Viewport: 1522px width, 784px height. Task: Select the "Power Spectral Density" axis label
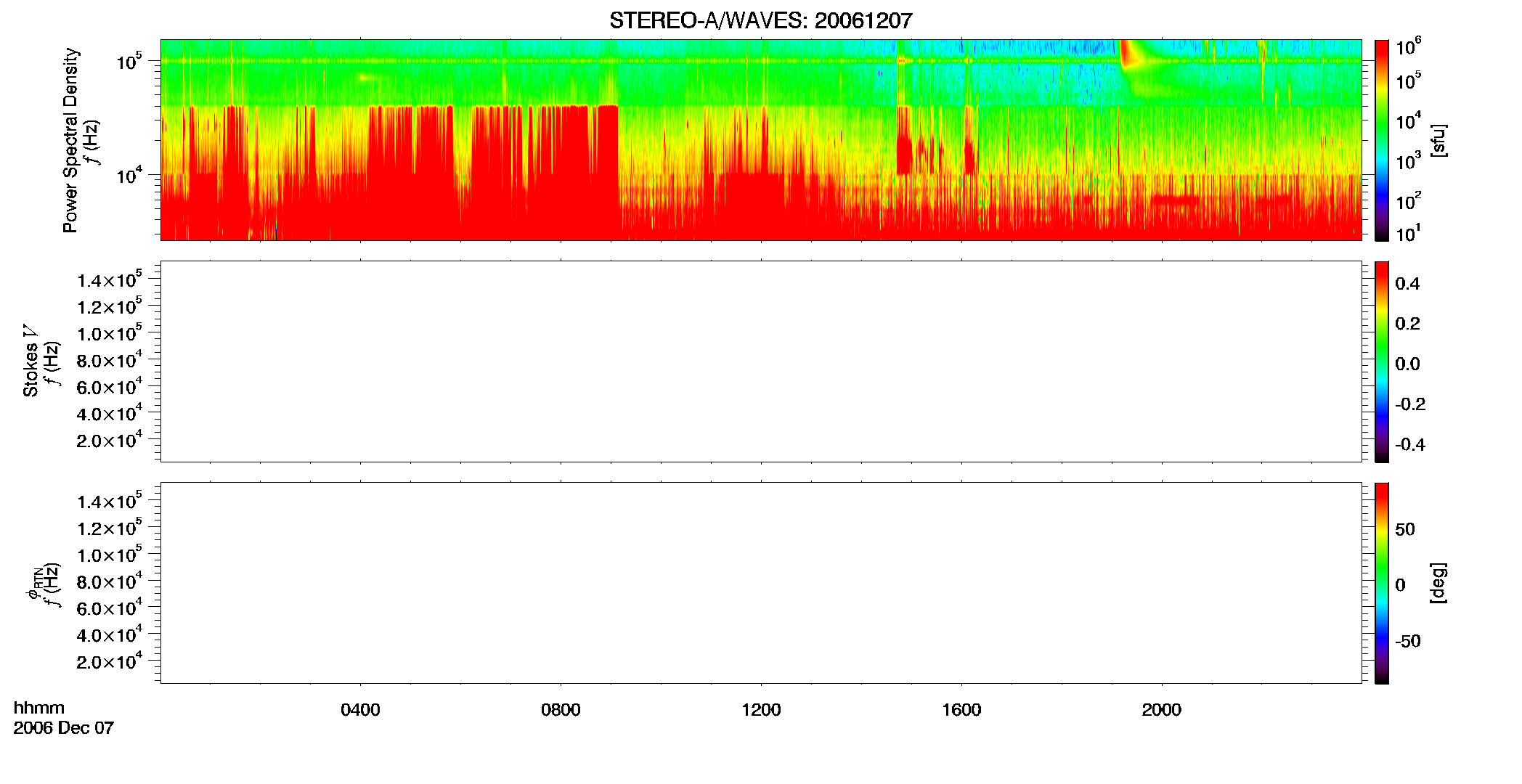click(x=70, y=140)
